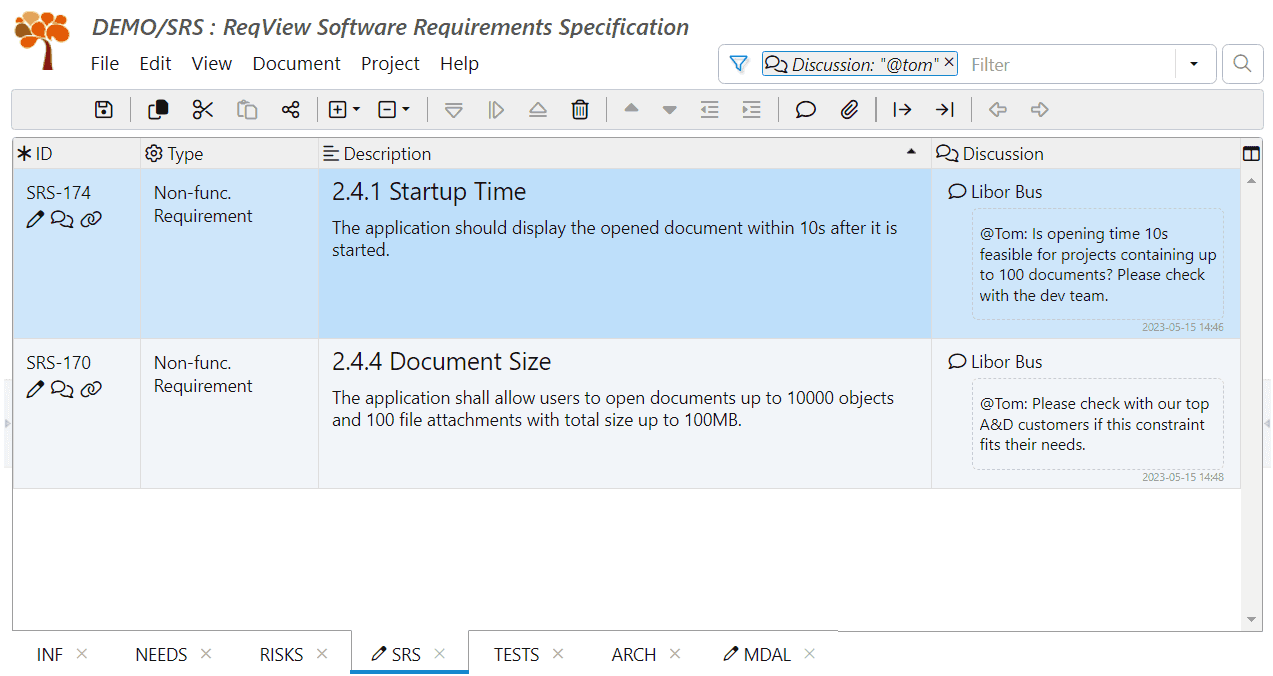Image resolution: width=1273 pixels, height=676 pixels.
Task: Click the links chain icon under SRS-174
Action: click(x=91, y=219)
